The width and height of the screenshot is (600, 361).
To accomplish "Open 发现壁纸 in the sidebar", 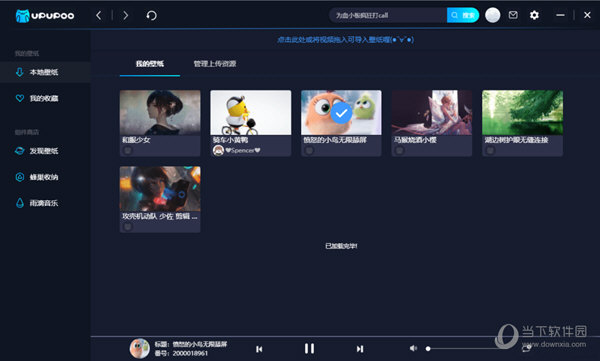I will (45, 151).
